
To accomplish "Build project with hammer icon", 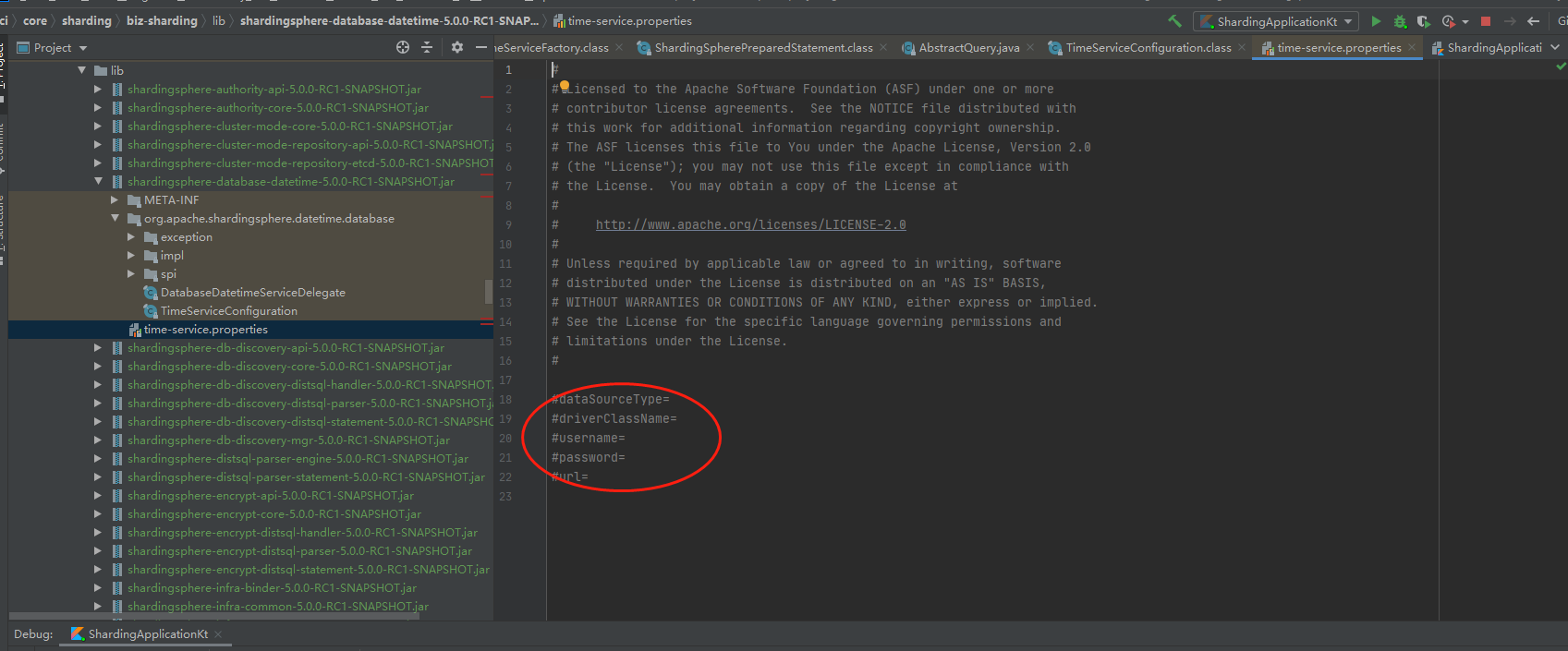I will 1174,20.
